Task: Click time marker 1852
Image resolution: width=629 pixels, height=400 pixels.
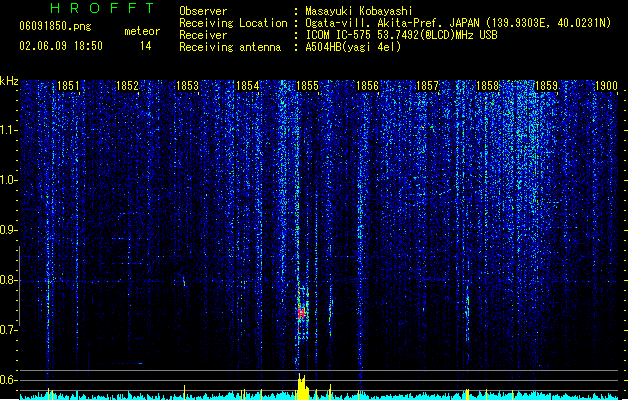Action: [x=127, y=86]
